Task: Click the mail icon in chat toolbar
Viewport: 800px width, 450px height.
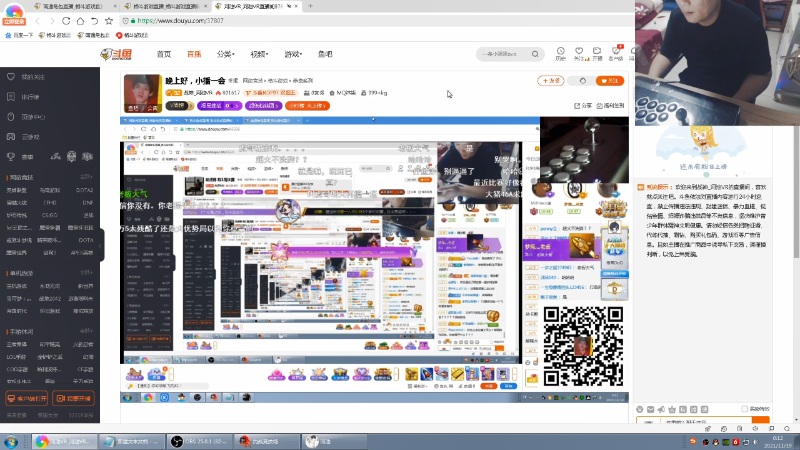Action: click(651, 409)
